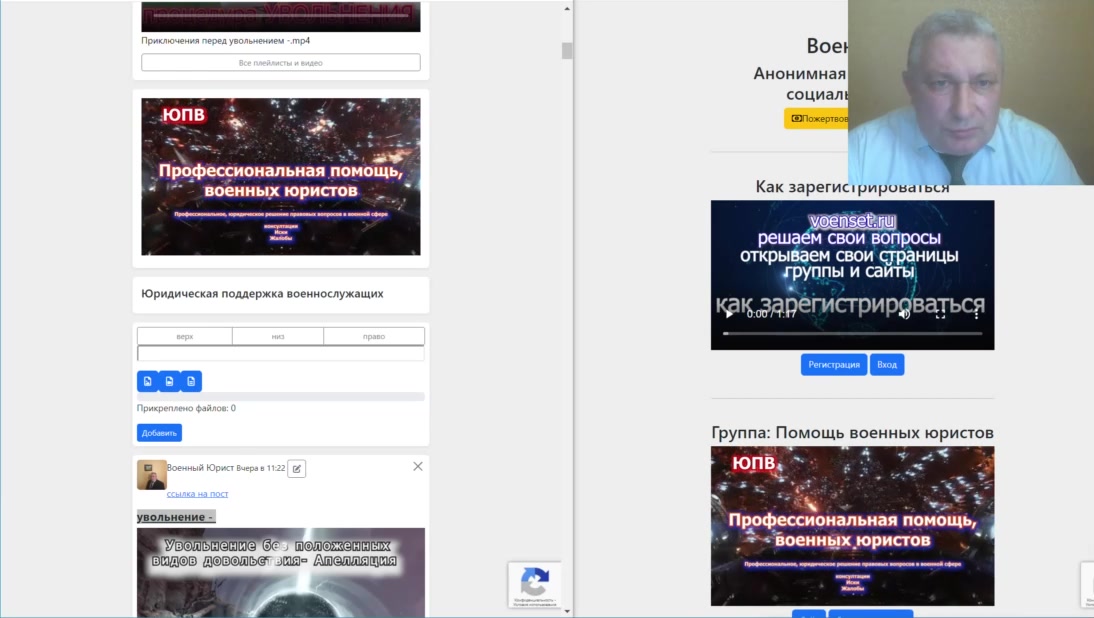The width and height of the screenshot is (1094, 618).
Task: Click the 'Все плейлисты и видео' button
Action: (281, 63)
